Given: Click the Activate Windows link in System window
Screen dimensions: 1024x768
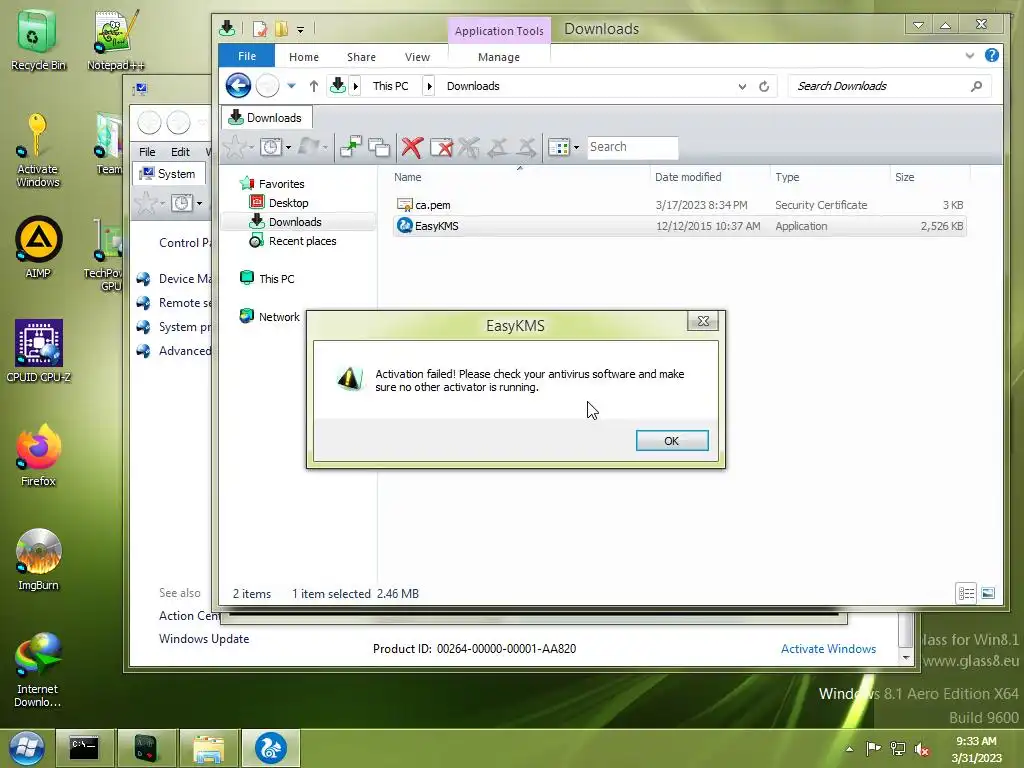Looking at the screenshot, I should 828,648.
